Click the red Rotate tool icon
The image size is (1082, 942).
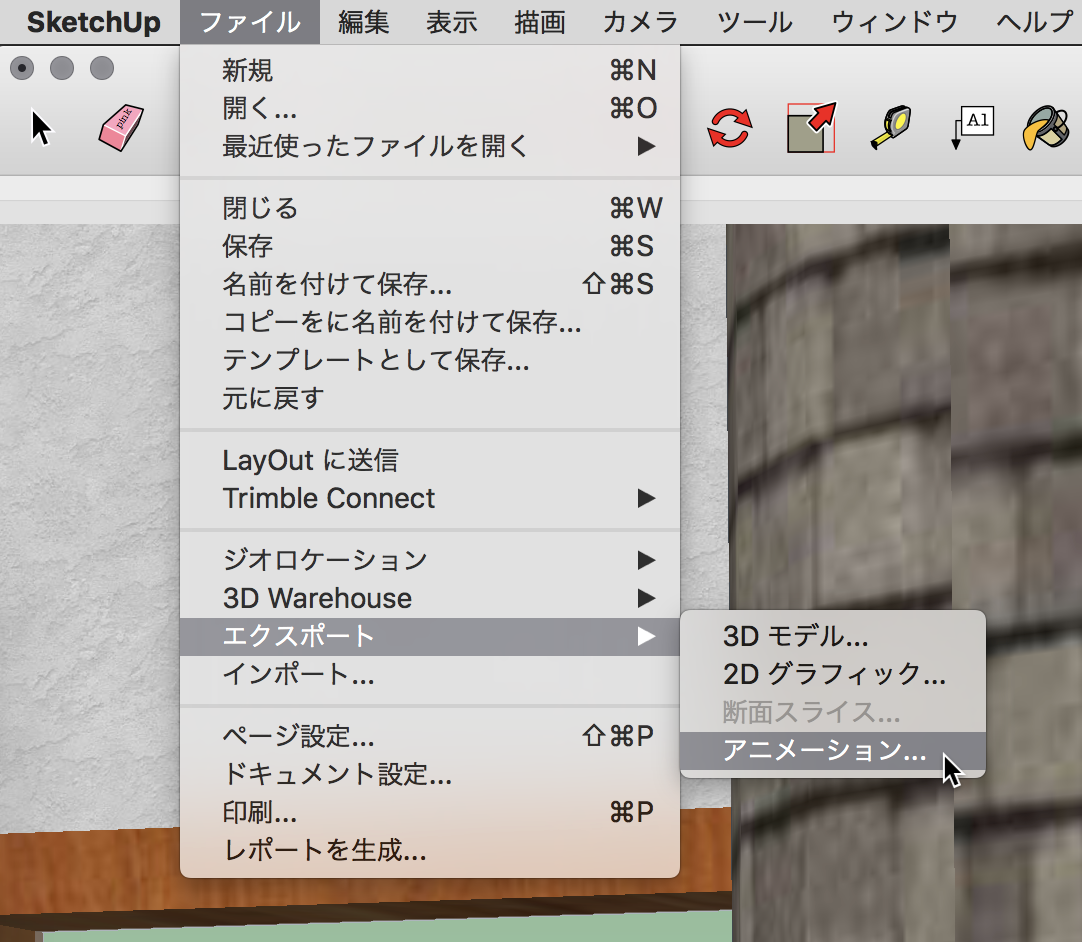(729, 129)
